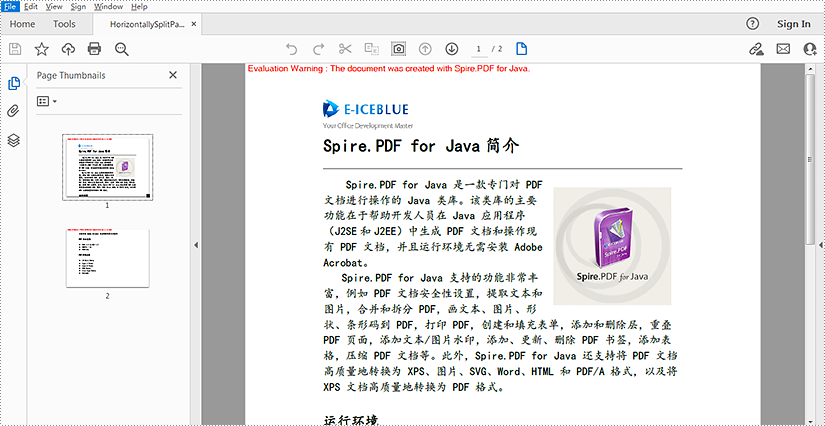
Task: Open Help question mark icon
Action: [x=753, y=24]
